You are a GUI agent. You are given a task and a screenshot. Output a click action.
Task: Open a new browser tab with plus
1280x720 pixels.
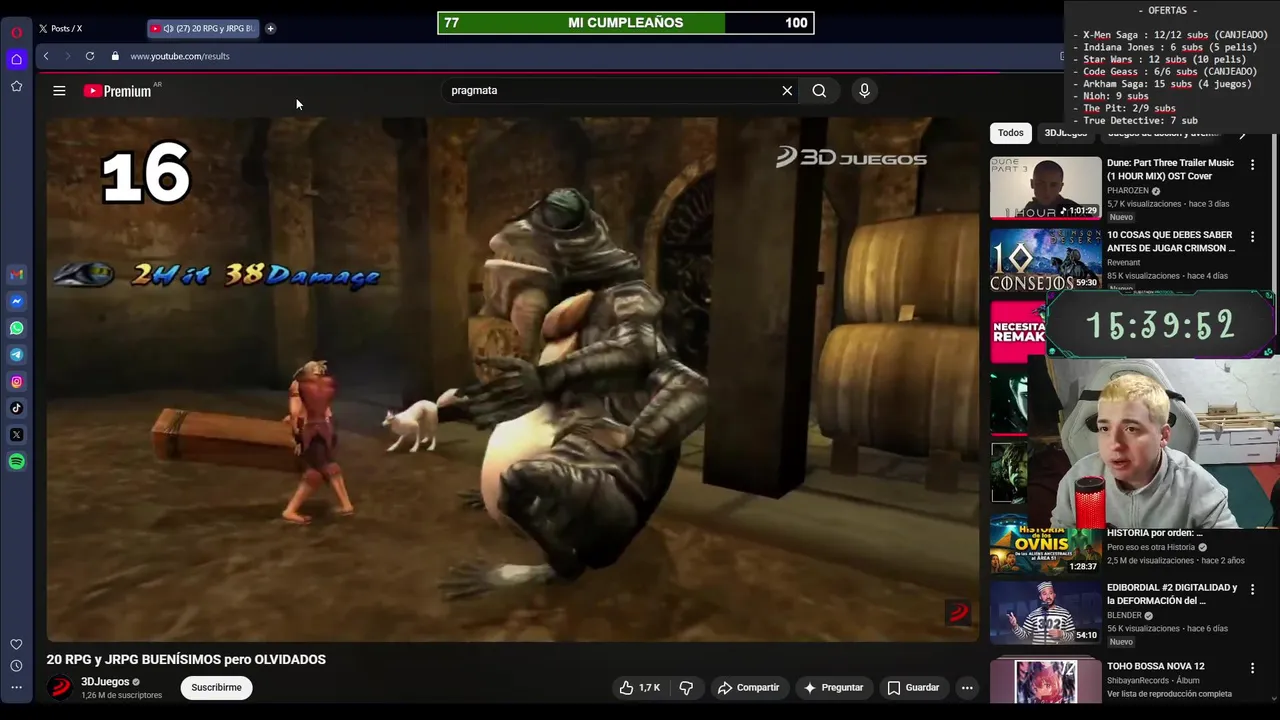(x=270, y=29)
